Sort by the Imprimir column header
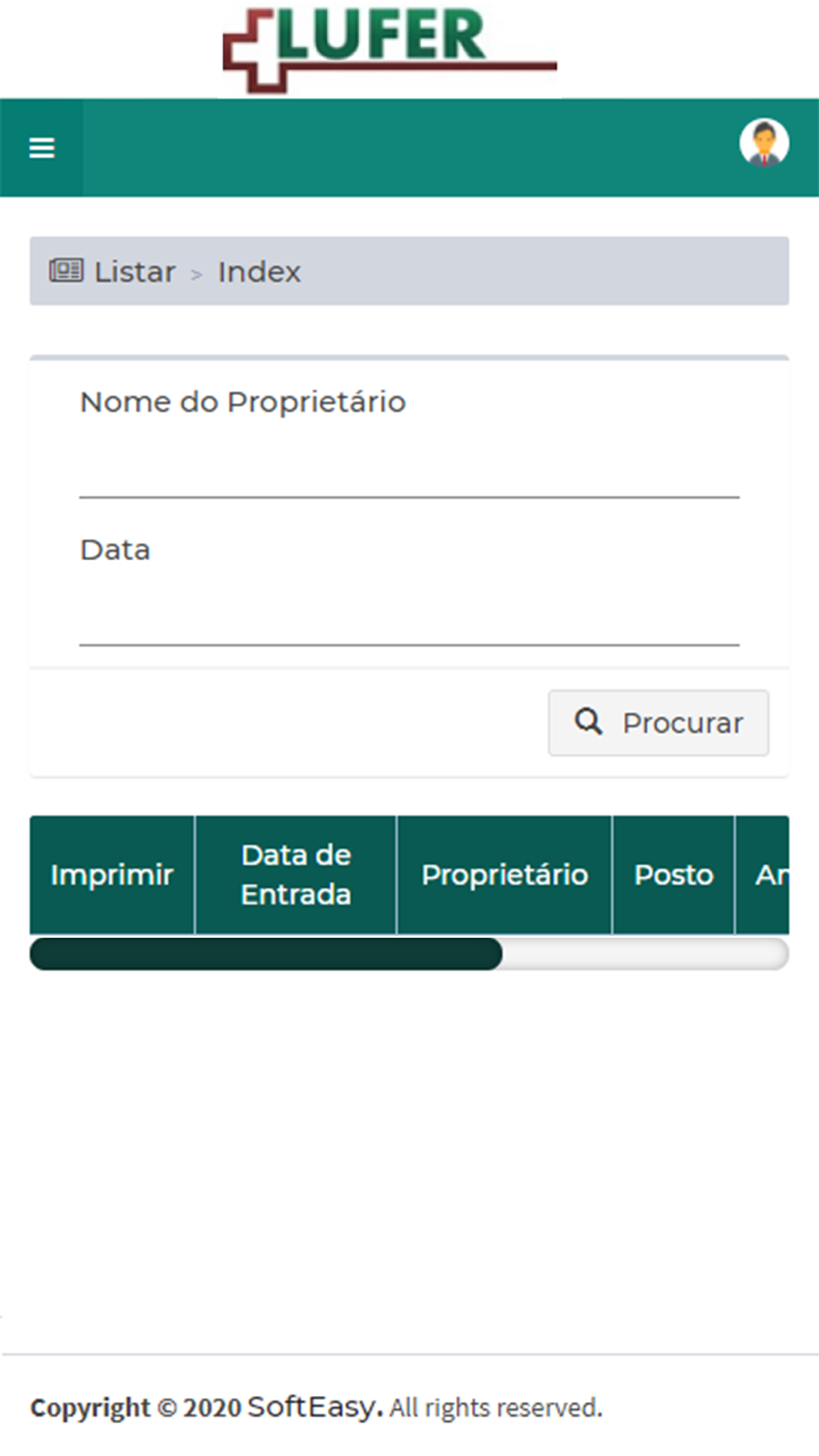 [x=112, y=875]
